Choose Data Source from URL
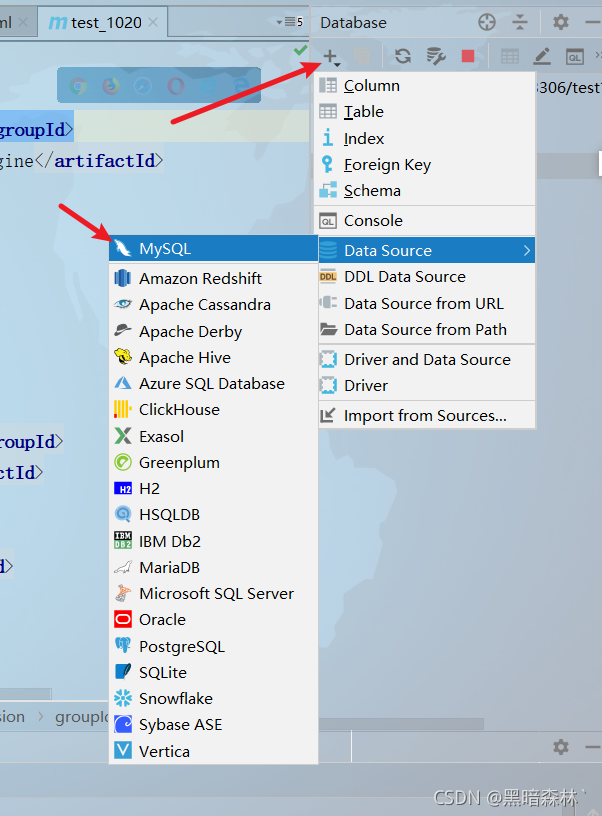Viewport: 602px width, 816px height. point(426,303)
